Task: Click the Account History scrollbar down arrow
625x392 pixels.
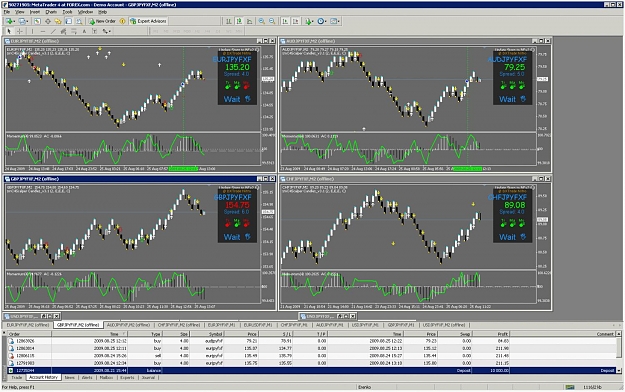Action: pyautogui.click(x=619, y=371)
